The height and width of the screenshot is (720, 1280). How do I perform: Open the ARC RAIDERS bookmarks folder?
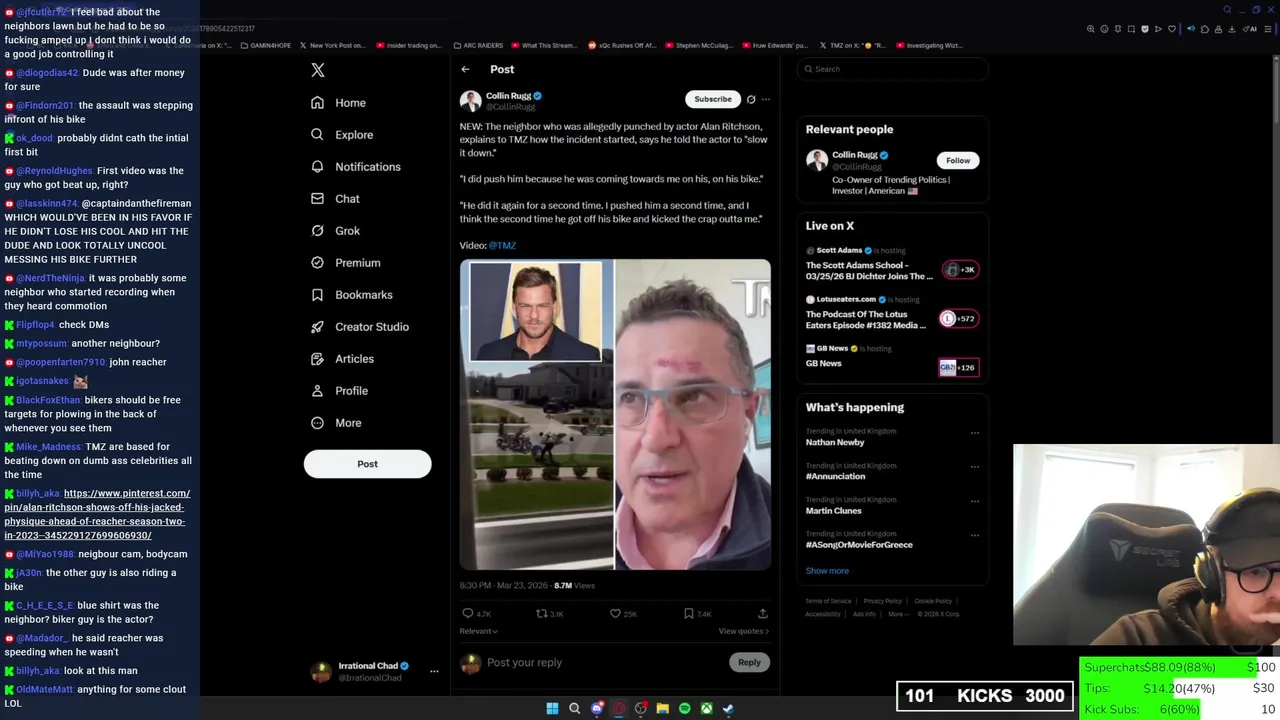(477, 45)
